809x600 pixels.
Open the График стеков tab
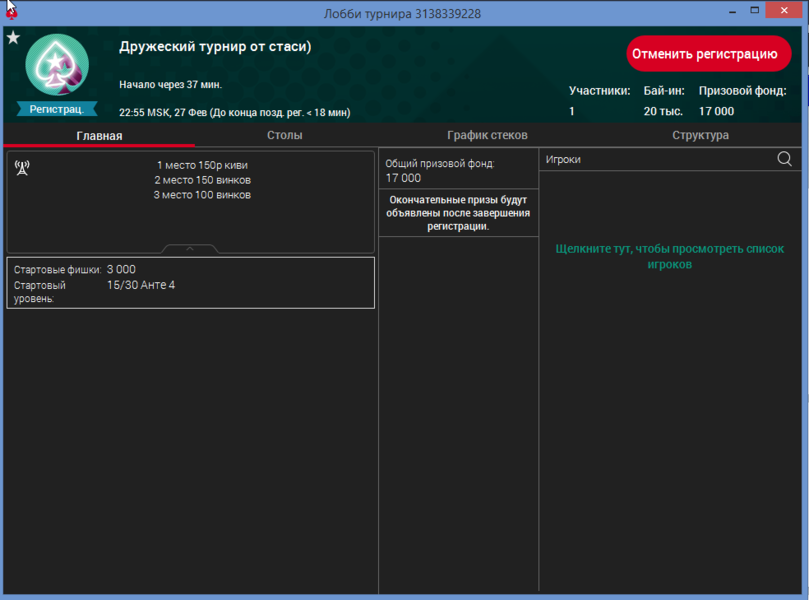pyautogui.click(x=487, y=135)
